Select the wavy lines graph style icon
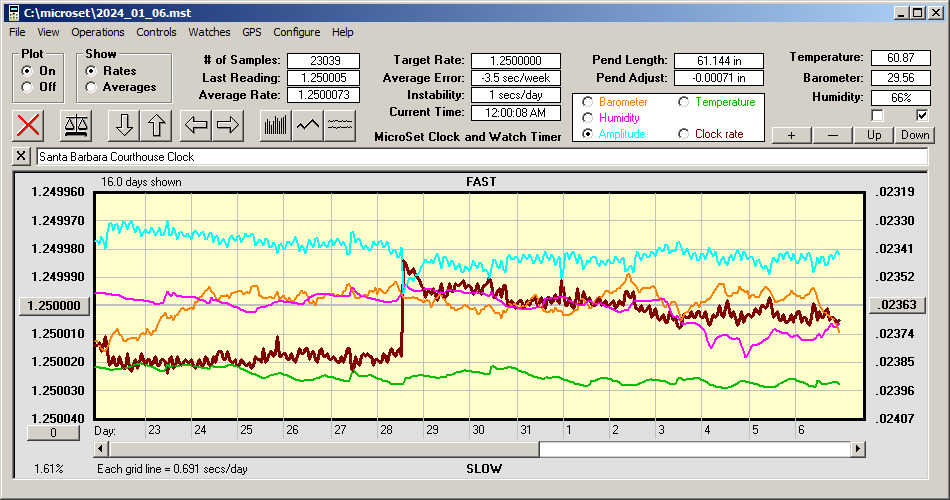Image resolution: width=950 pixels, height=500 pixels. click(x=340, y=125)
